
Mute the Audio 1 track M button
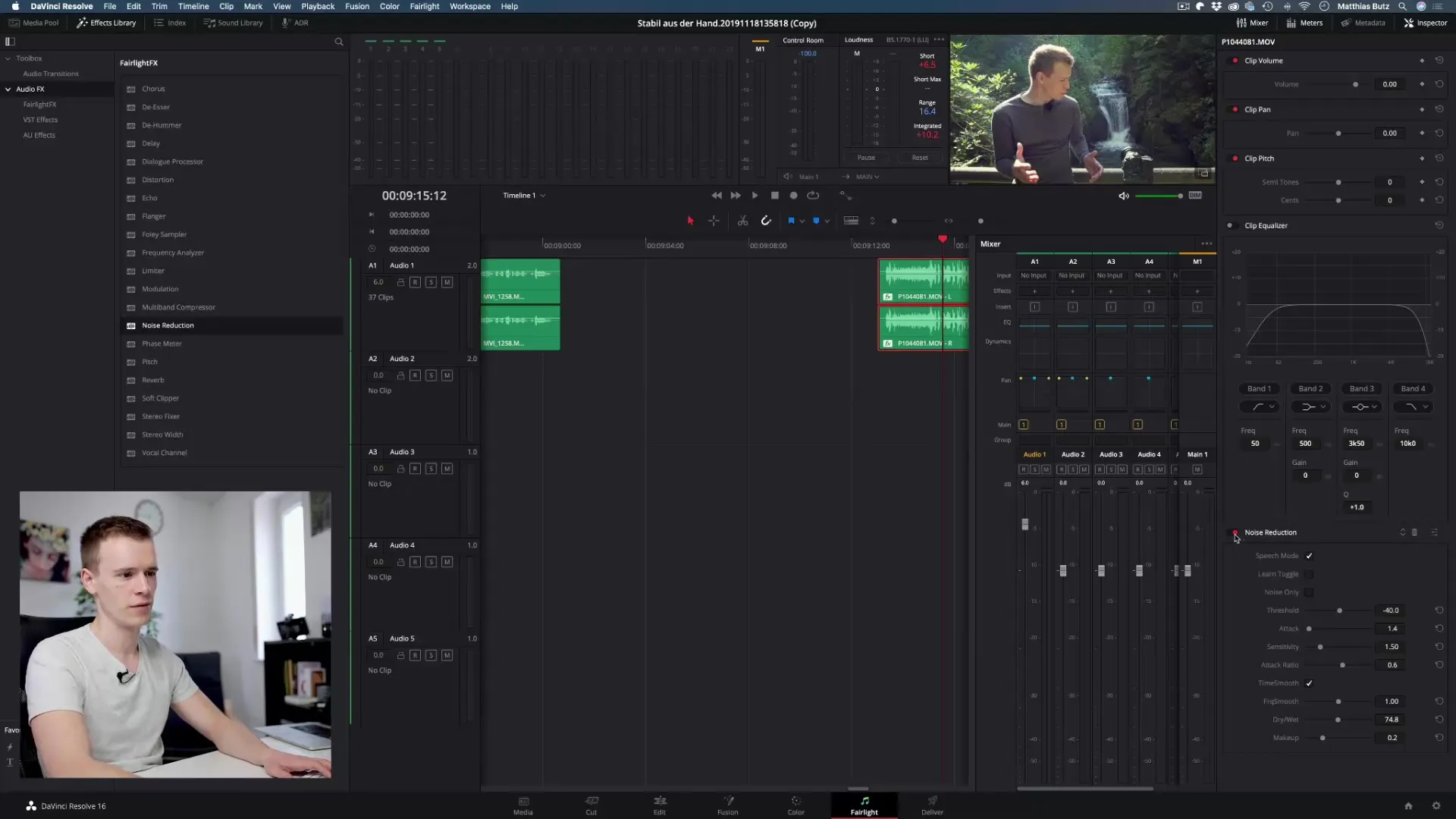(447, 282)
